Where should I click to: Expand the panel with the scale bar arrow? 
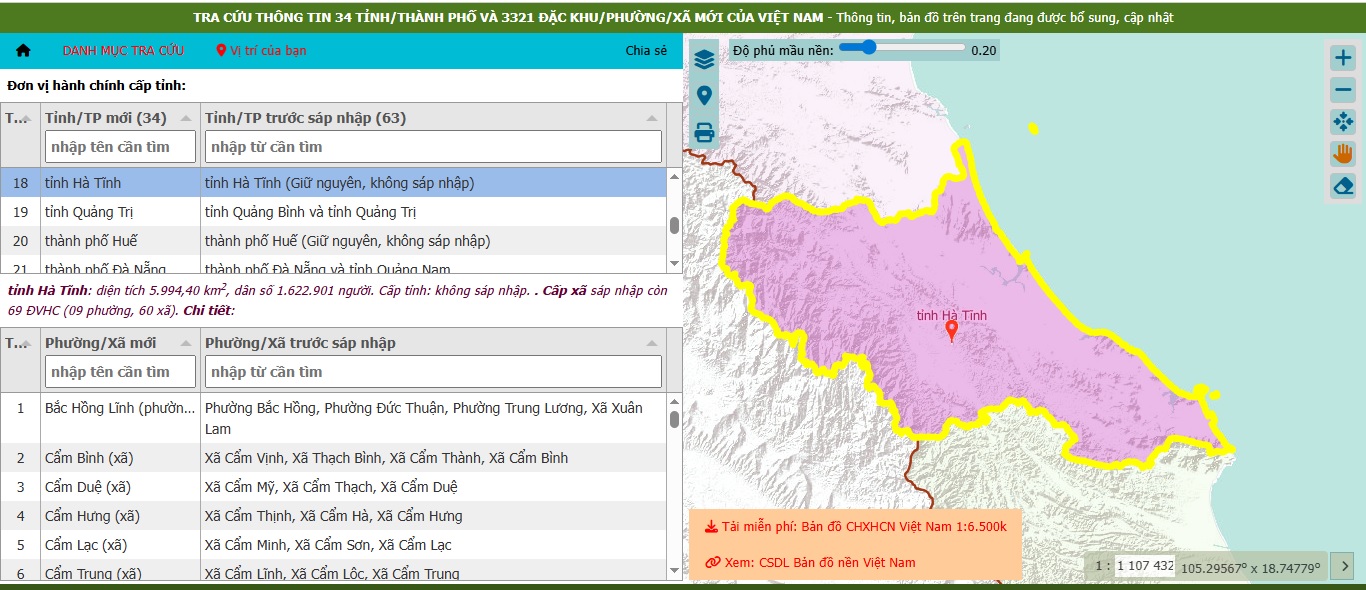(1346, 565)
